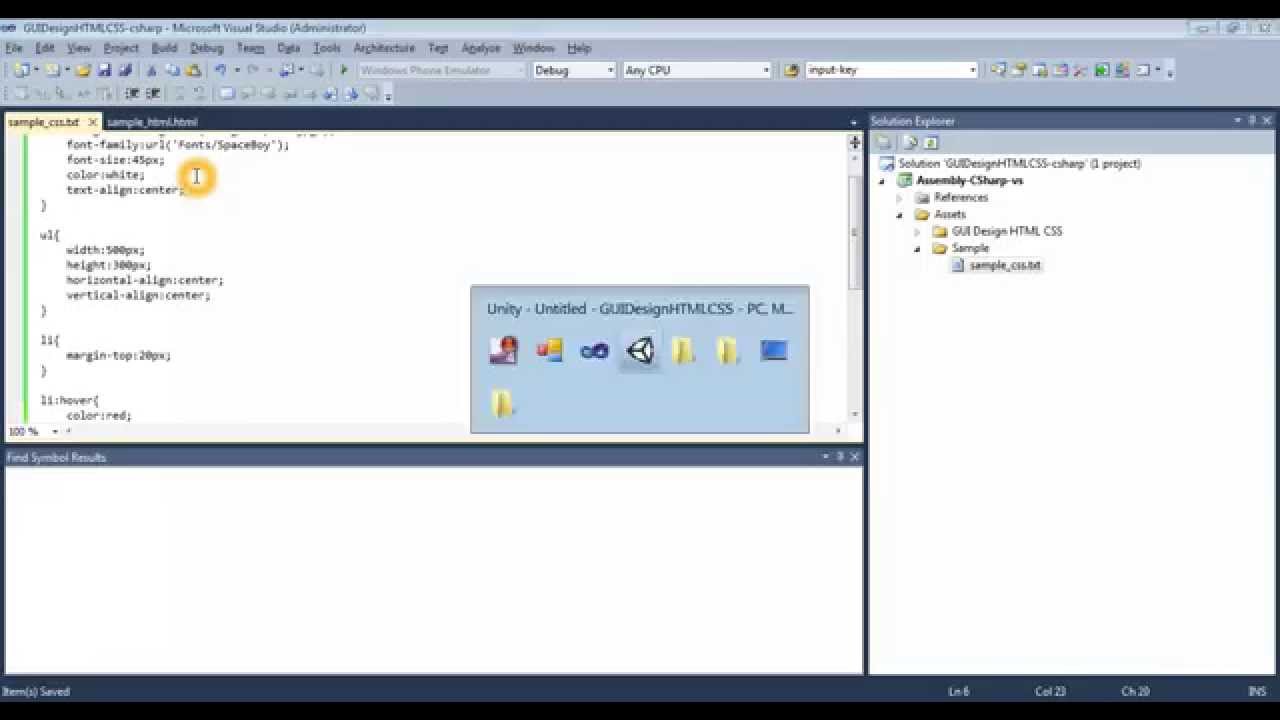Click the Undo toolbar icon
This screenshot has height=720, width=1280.
[220, 70]
